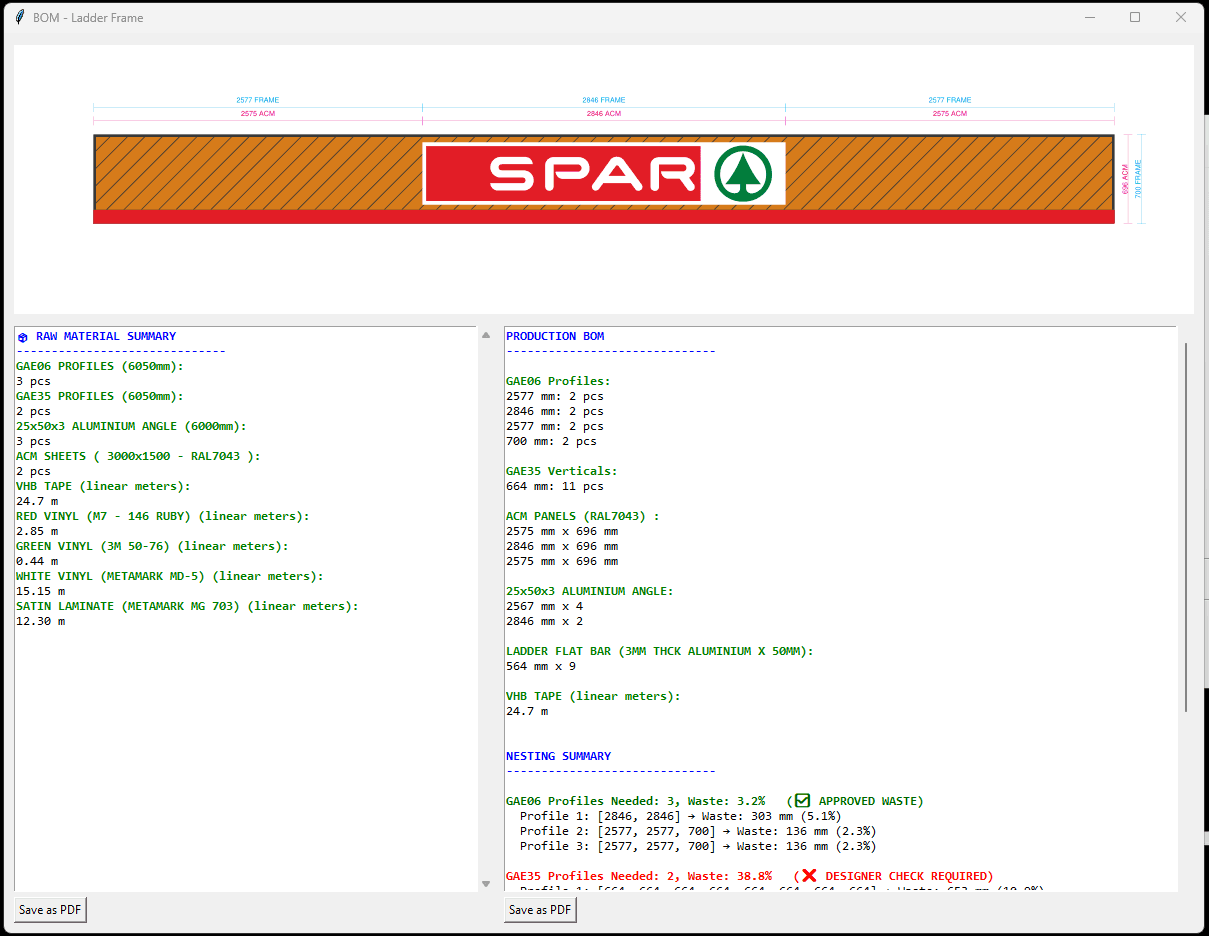Click the 2846 mm: 2 pcs line
This screenshot has height=936, width=1209.
point(555,411)
